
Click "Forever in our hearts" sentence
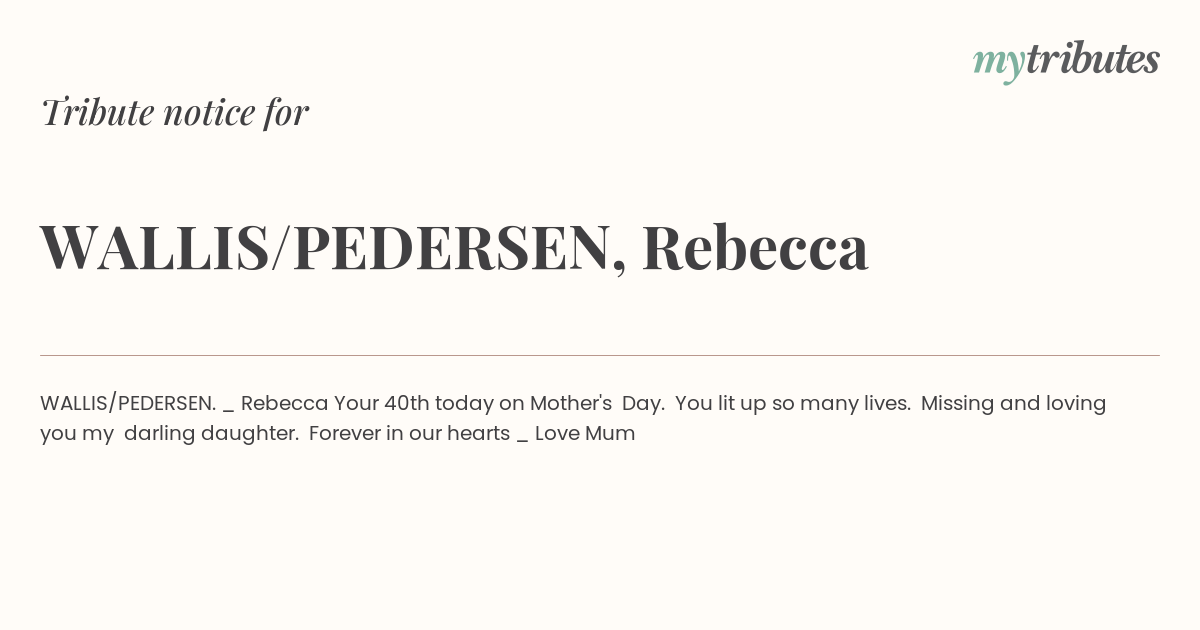pos(409,434)
